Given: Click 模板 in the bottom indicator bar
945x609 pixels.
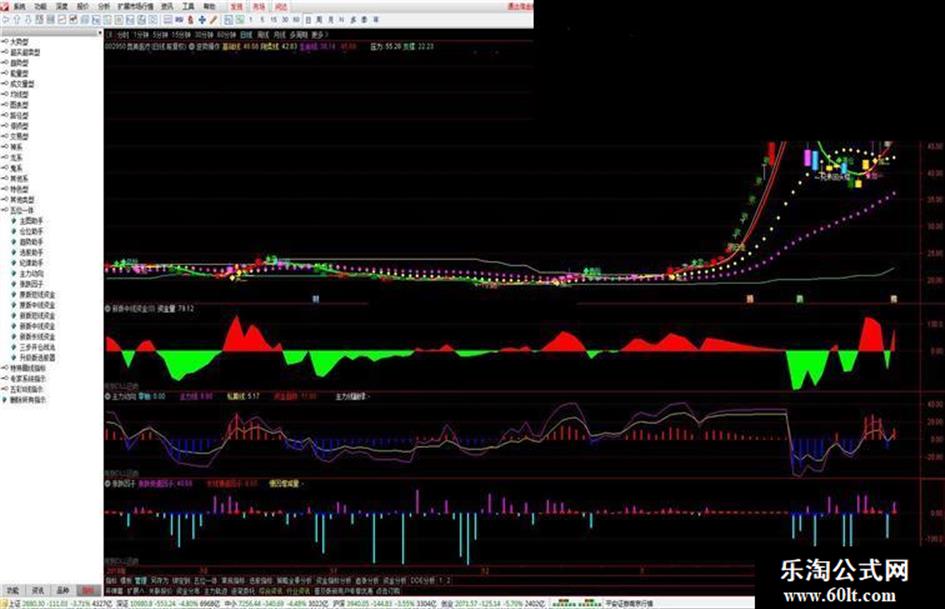Looking at the screenshot, I should (126, 581).
